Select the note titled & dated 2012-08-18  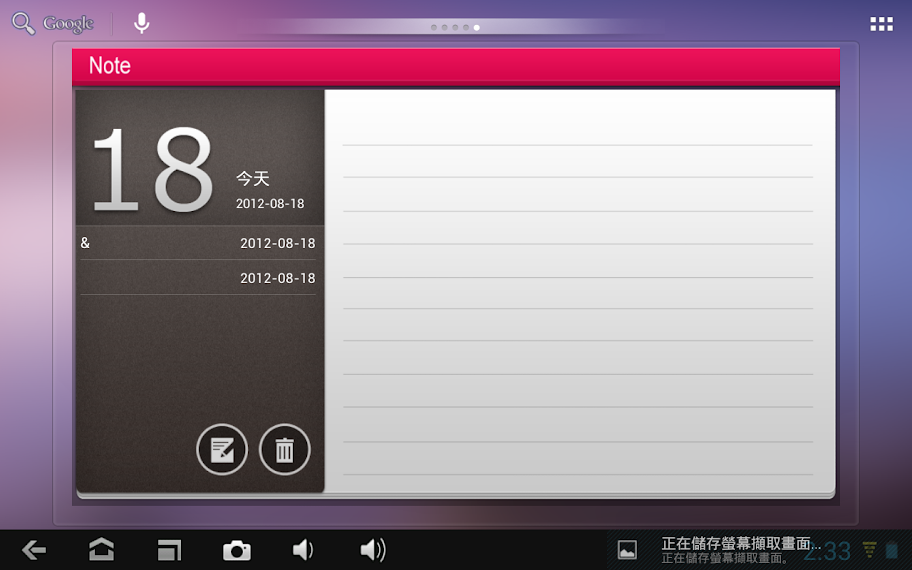[198, 243]
